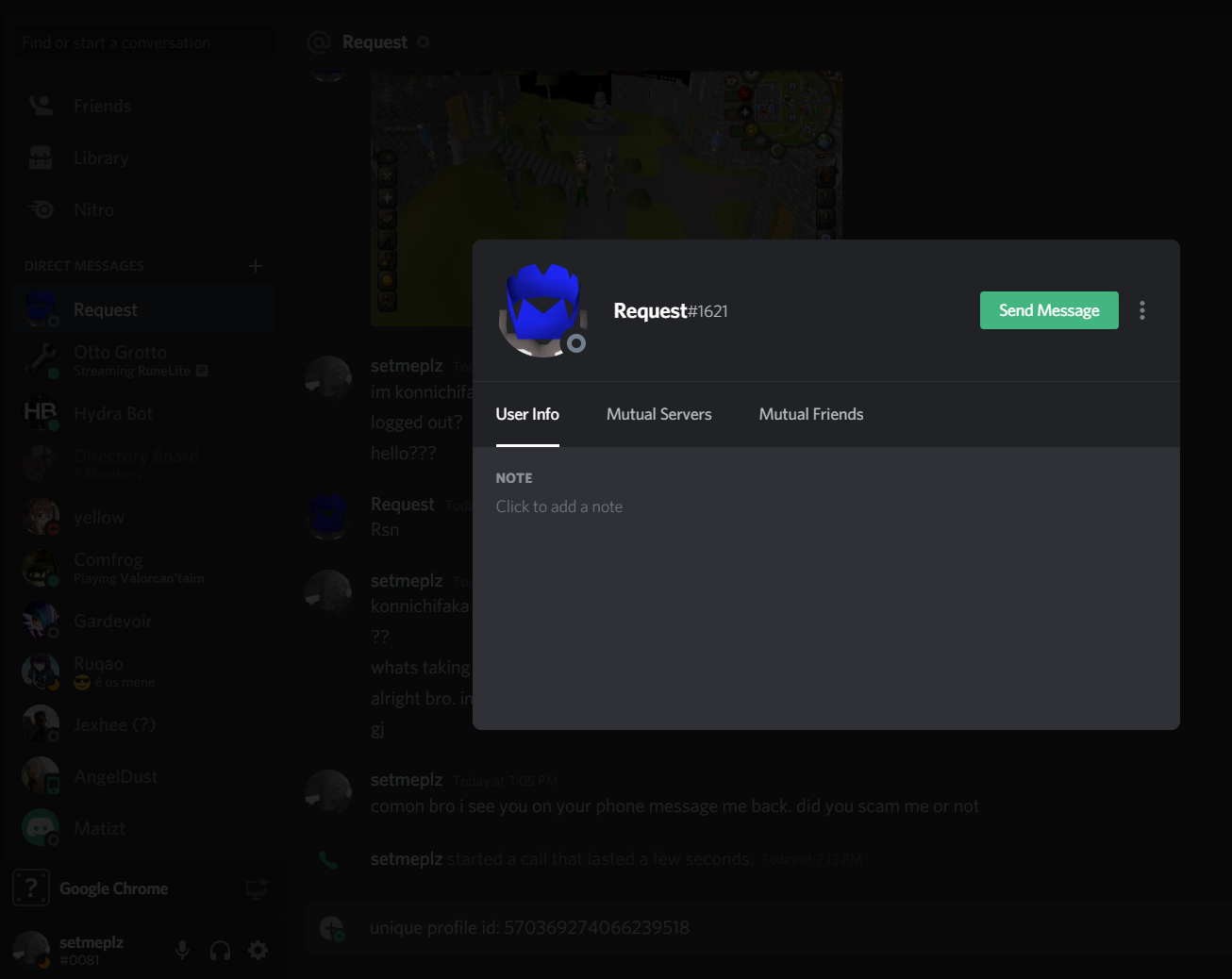Click the Google Chrome activity question-mark icon
Viewport: 1232px width, 979px height.
click(x=31, y=888)
